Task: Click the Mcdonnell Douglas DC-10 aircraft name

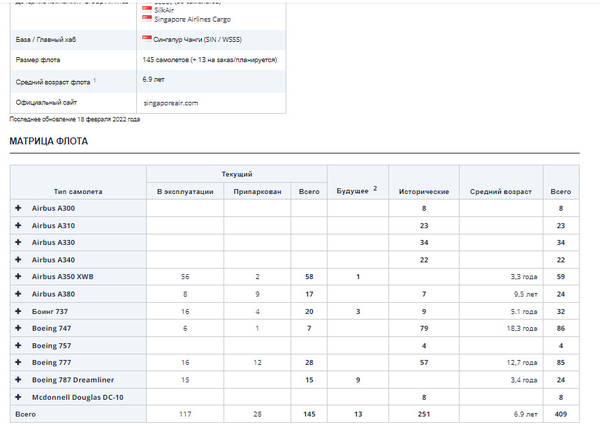Action: (x=78, y=397)
